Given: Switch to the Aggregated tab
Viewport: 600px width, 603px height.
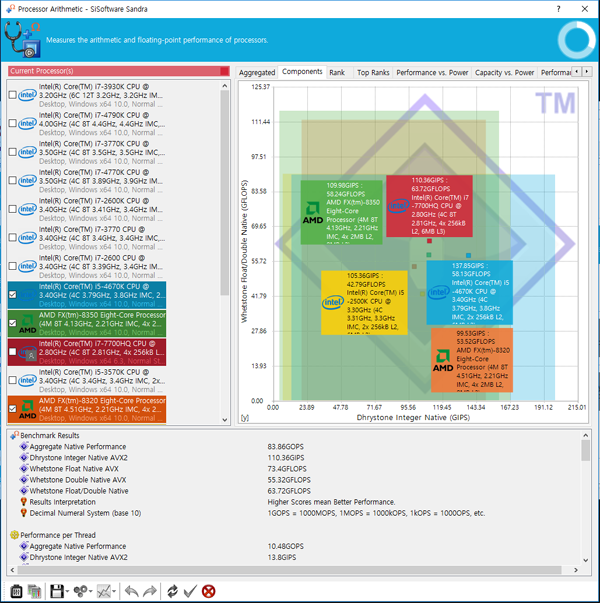Looking at the screenshot, I should coord(257,72).
